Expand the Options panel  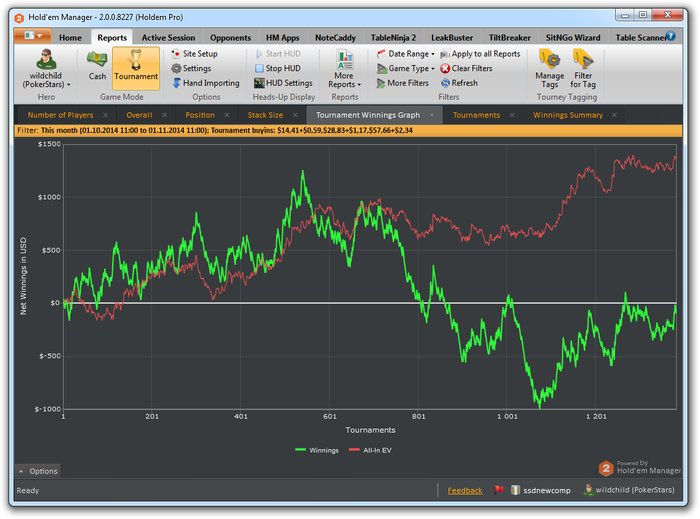38,471
